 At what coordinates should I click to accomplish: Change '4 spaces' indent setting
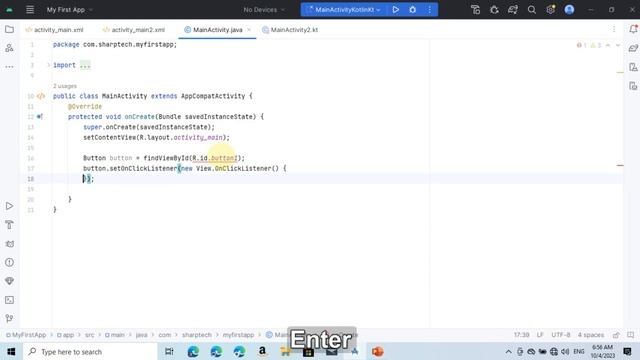click(x=590, y=335)
